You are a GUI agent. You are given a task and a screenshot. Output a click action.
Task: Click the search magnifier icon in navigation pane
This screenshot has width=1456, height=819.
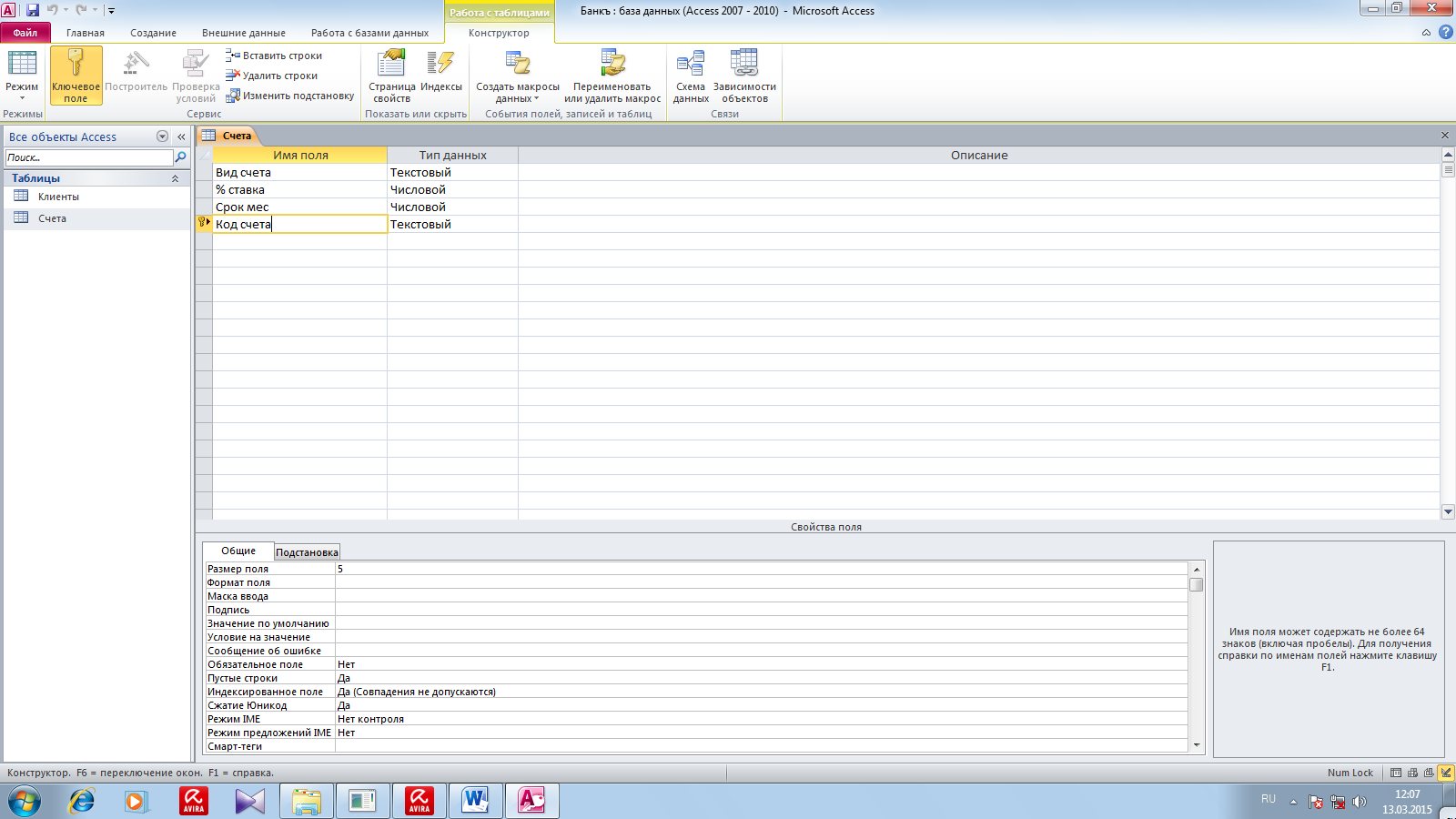[x=180, y=157]
